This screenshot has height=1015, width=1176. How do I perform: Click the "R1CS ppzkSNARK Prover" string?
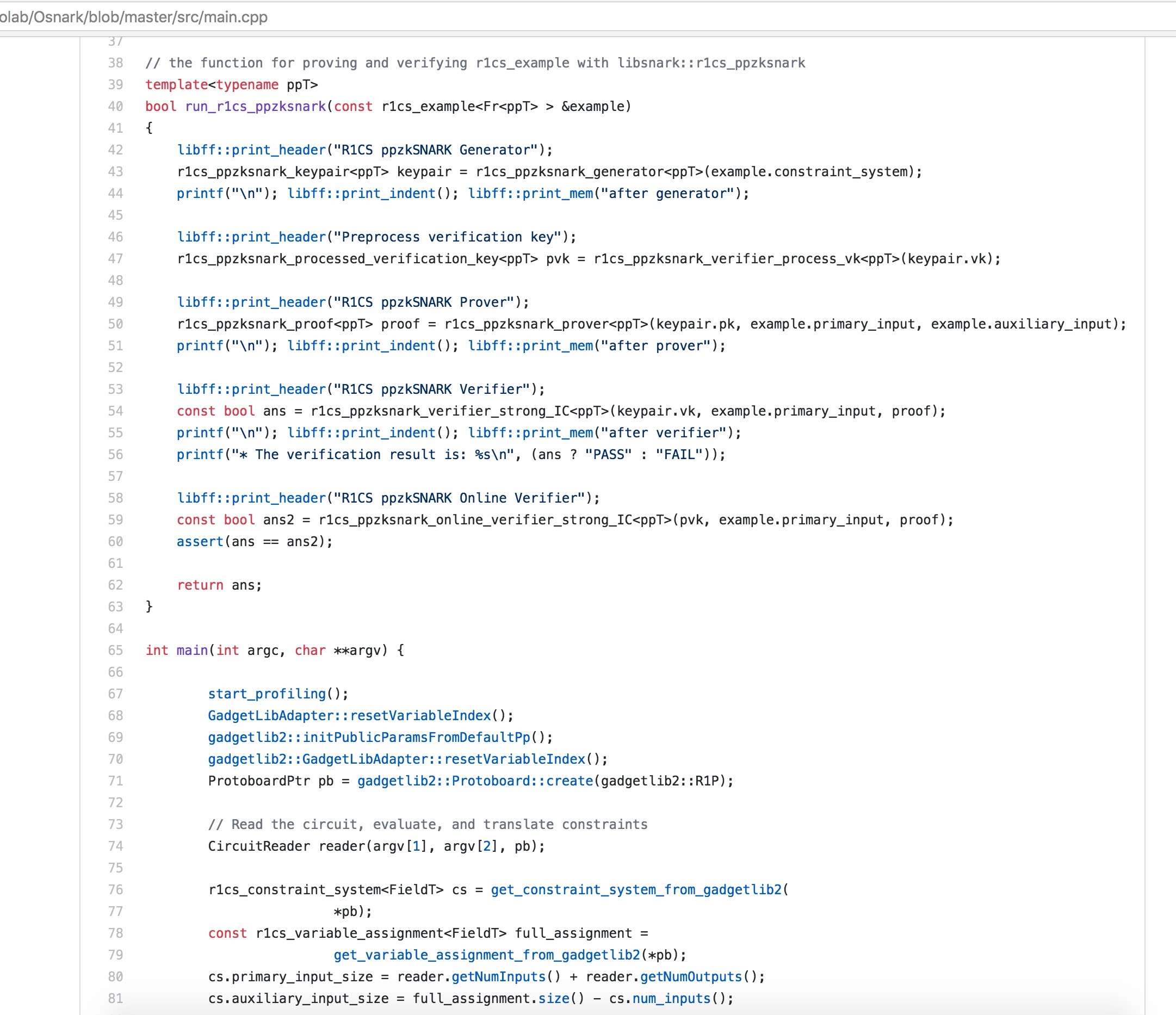click(424, 302)
